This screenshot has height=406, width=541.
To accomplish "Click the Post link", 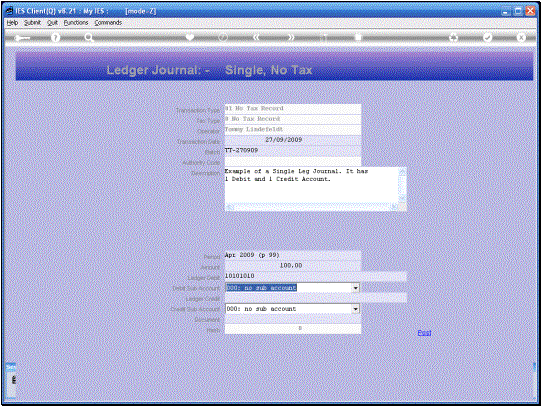I will click(424, 333).
